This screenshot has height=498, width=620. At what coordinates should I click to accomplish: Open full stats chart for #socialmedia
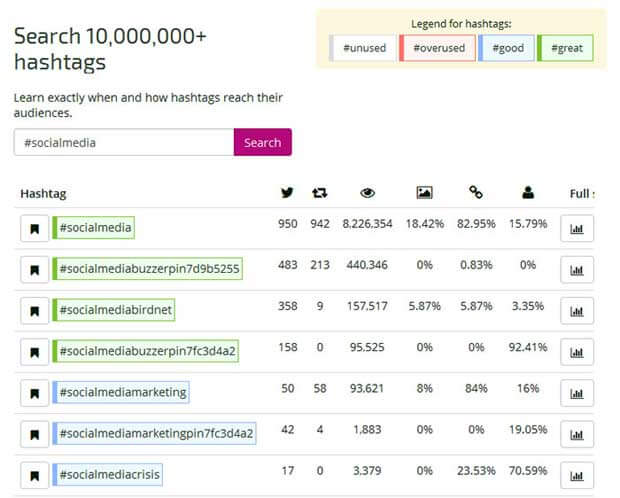(x=577, y=228)
